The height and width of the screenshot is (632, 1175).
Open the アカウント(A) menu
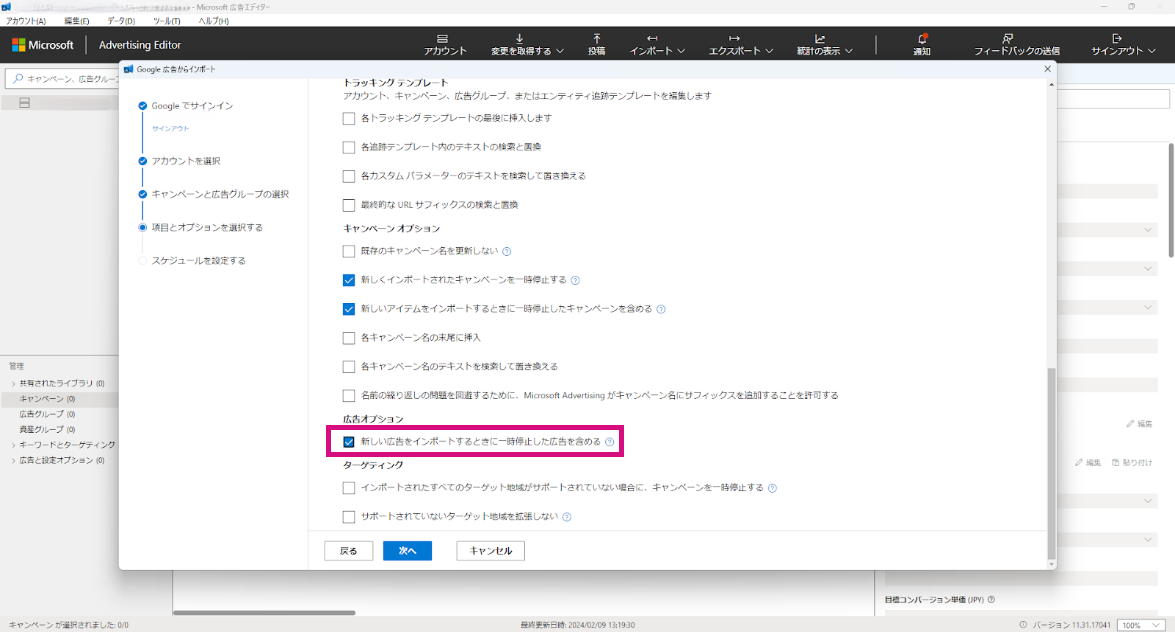tap(26, 21)
